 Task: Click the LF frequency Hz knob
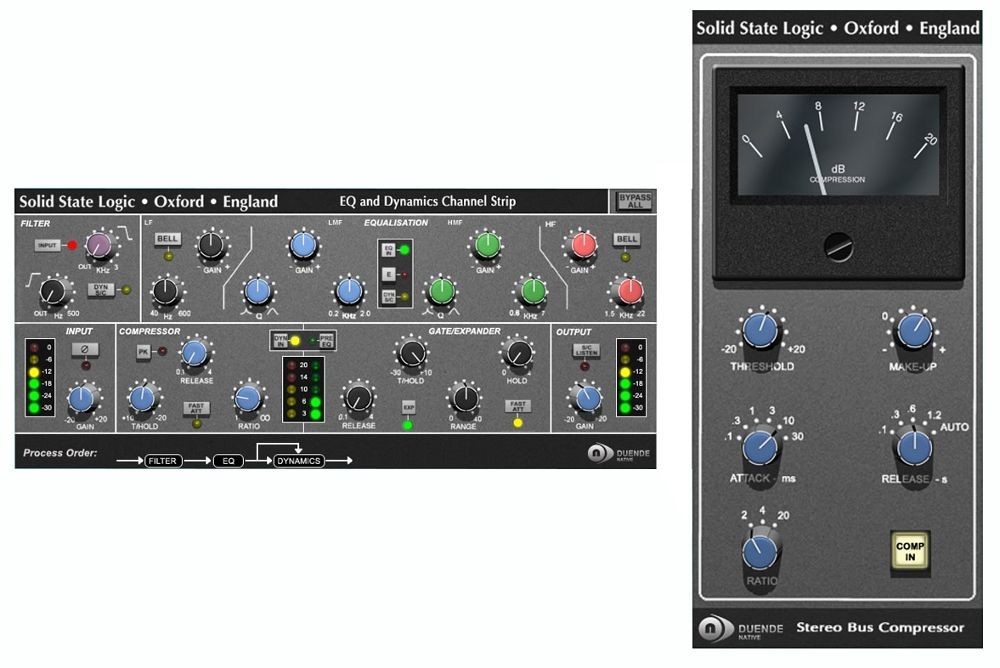[x=166, y=292]
